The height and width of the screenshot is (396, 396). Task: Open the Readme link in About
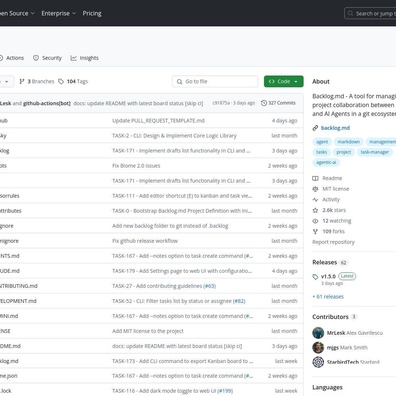point(332,178)
